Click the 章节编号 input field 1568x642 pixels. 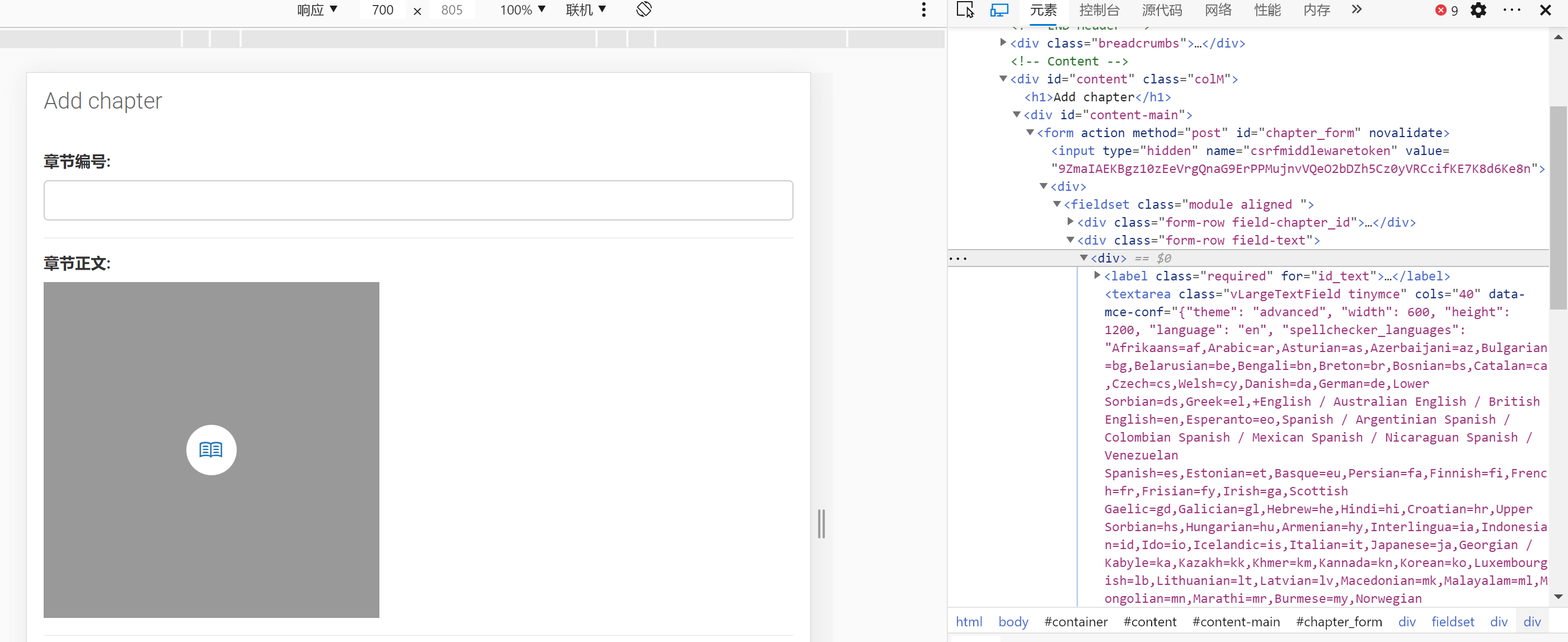pyautogui.click(x=418, y=200)
